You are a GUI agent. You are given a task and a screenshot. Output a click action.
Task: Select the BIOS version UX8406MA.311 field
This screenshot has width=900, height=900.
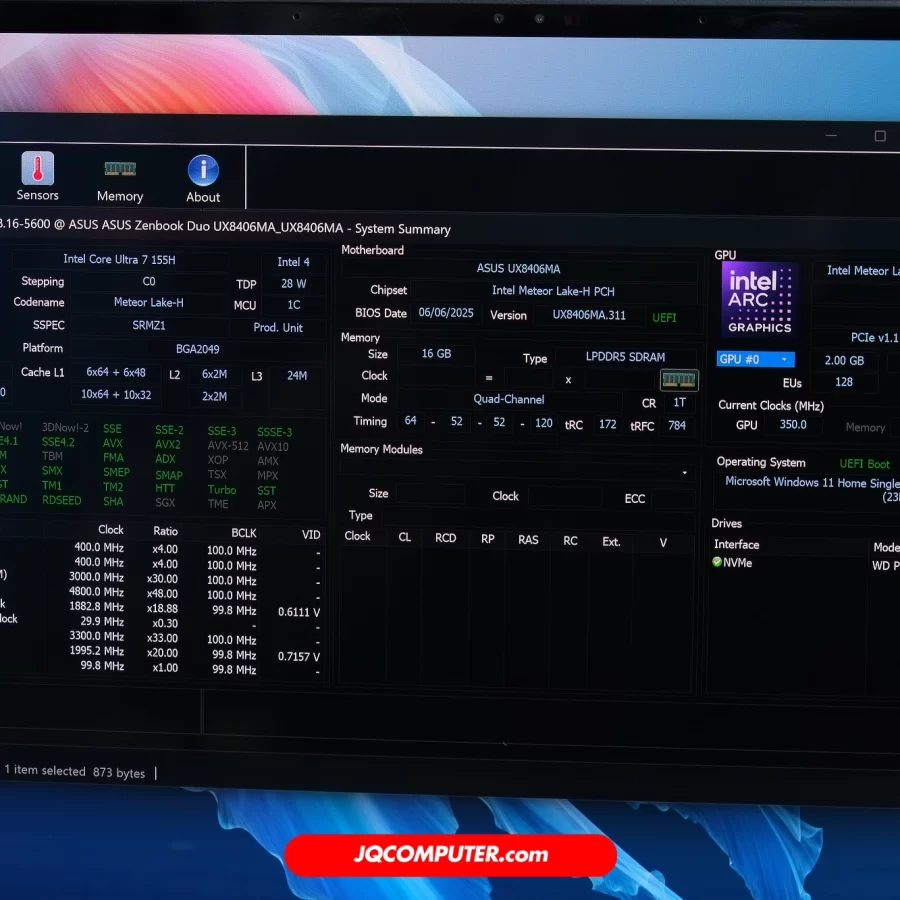point(589,315)
